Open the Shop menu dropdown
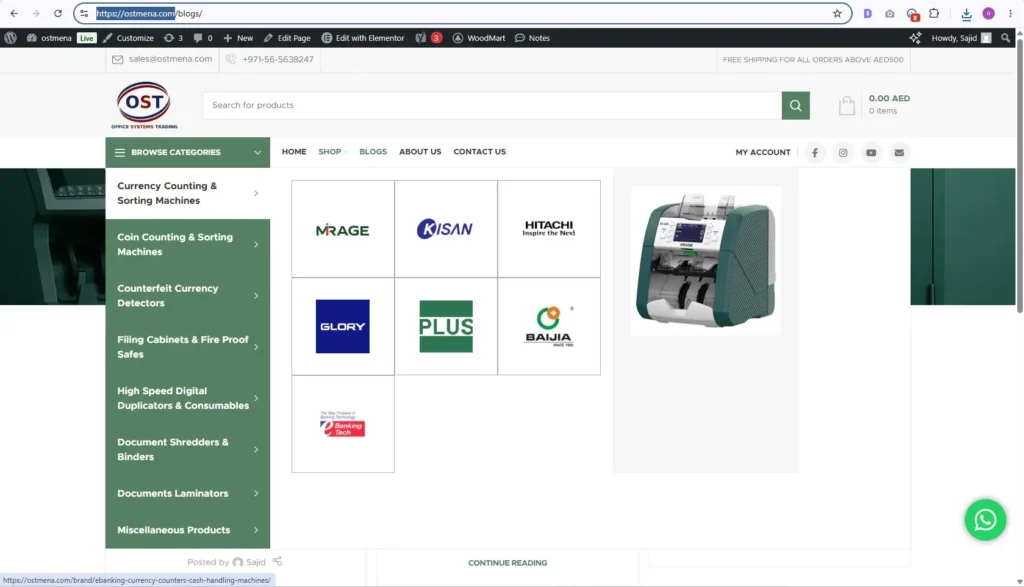Viewport: 1024px width, 587px height. (332, 151)
